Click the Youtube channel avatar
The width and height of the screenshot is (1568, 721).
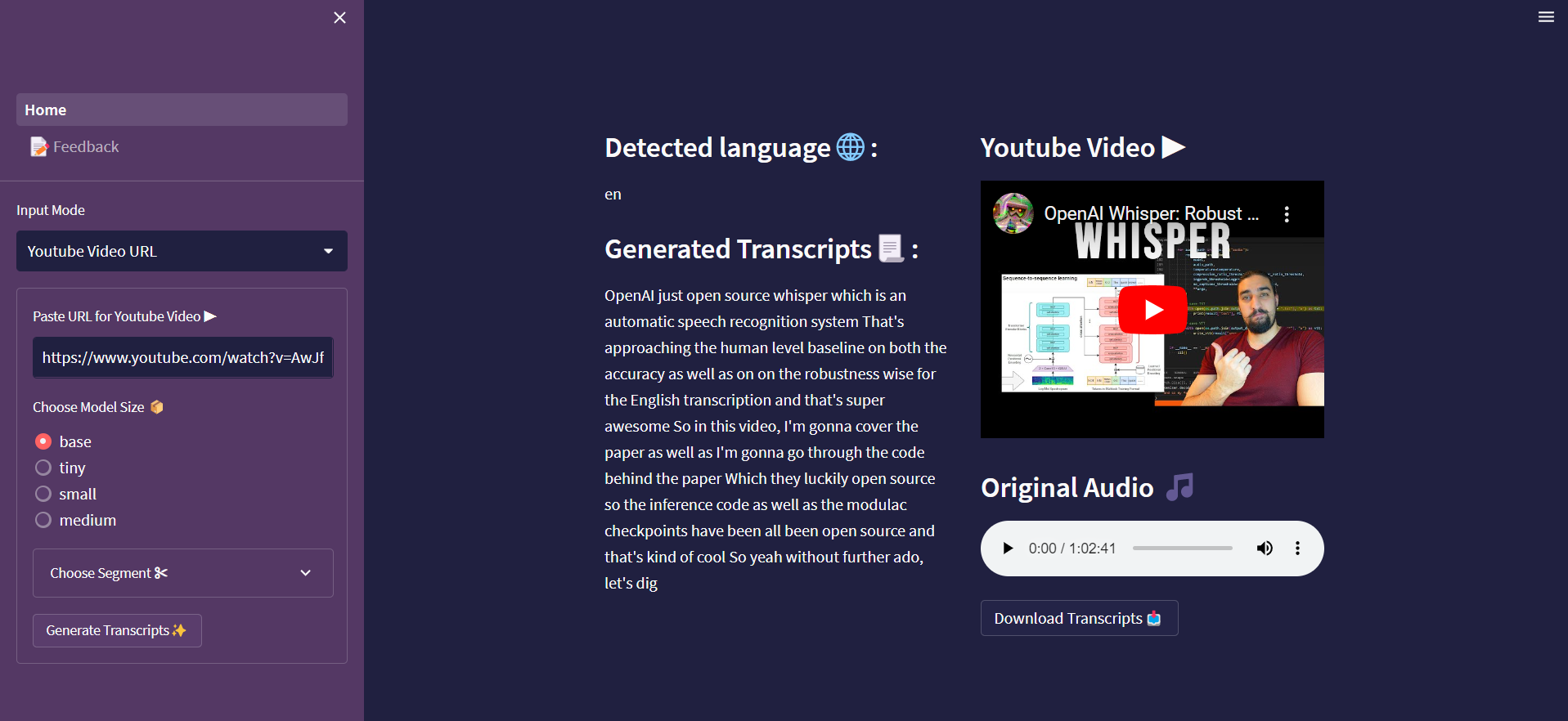[1013, 213]
